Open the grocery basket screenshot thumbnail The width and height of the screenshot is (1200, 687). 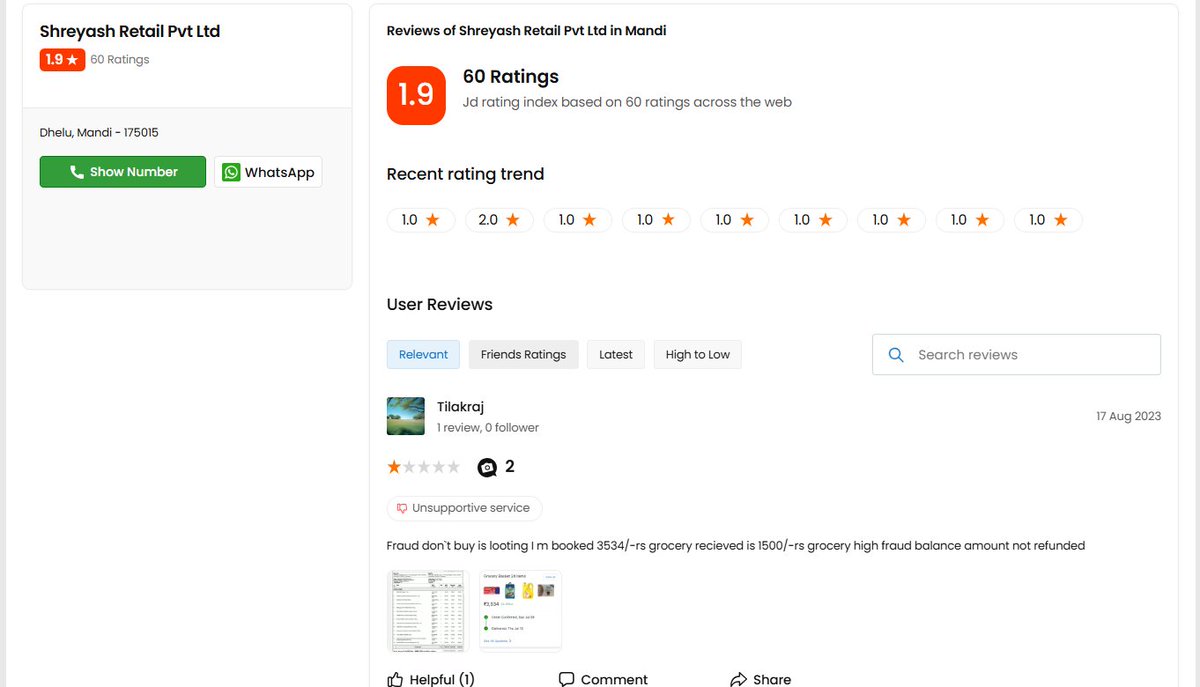tap(520, 610)
